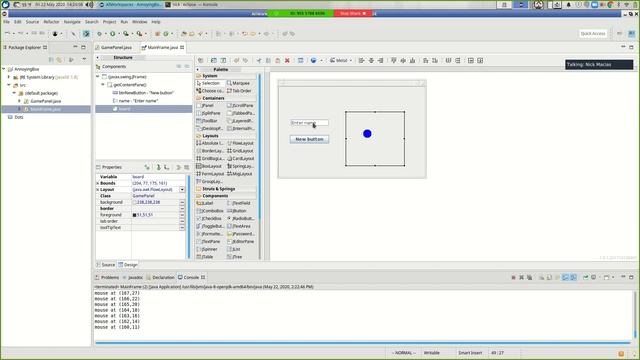Open the Declaration tab
Screen dimensions: 640x360
(160, 278)
